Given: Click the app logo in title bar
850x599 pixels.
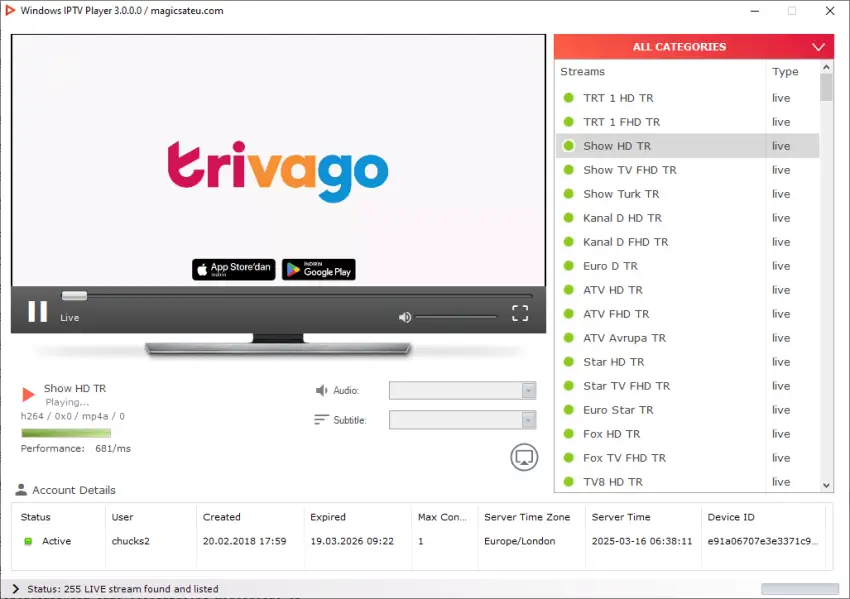Looking at the screenshot, I should 10,10.
